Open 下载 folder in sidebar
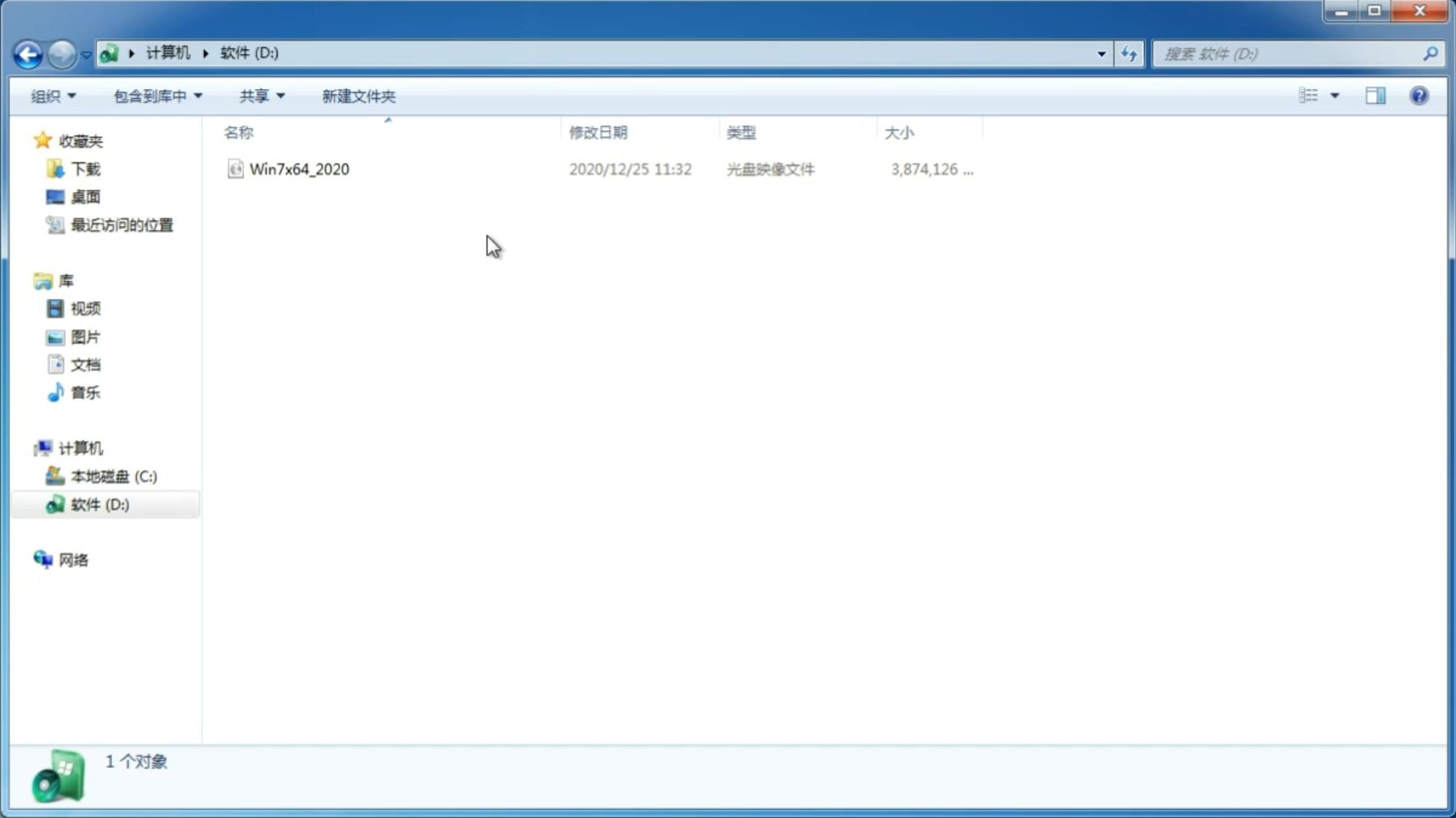 coord(85,168)
